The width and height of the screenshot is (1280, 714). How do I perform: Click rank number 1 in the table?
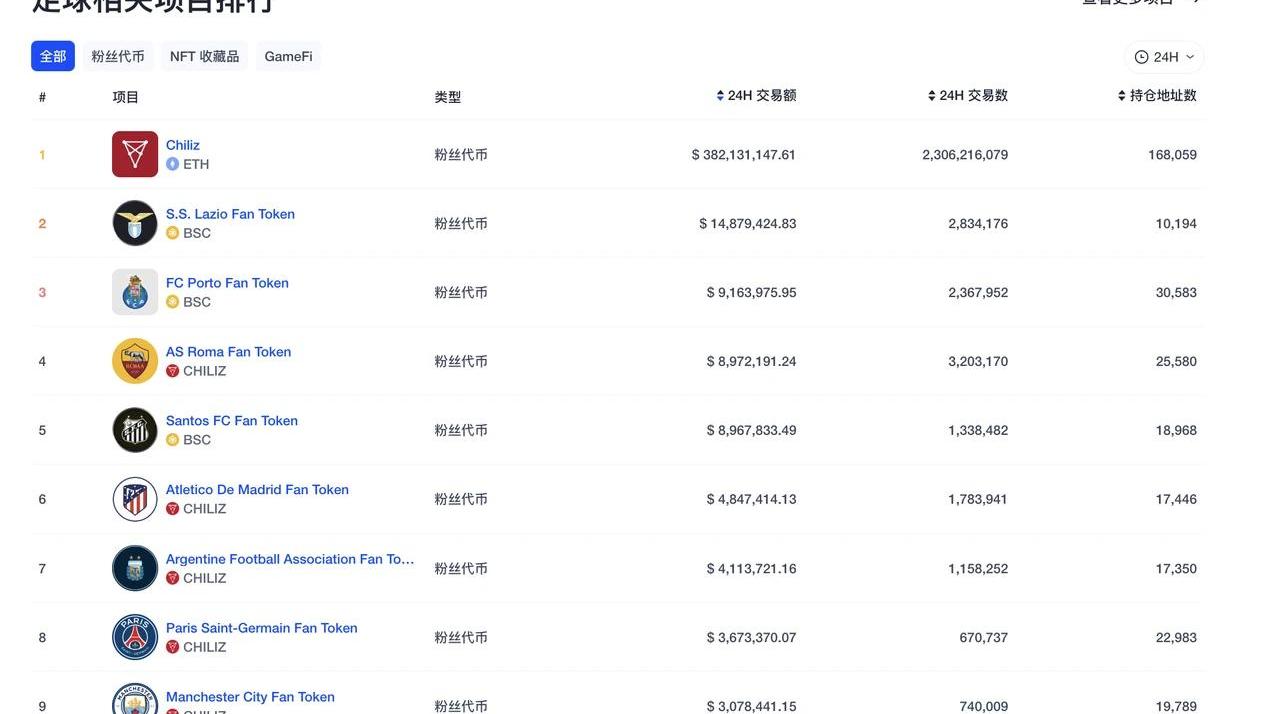tap(42, 155)
